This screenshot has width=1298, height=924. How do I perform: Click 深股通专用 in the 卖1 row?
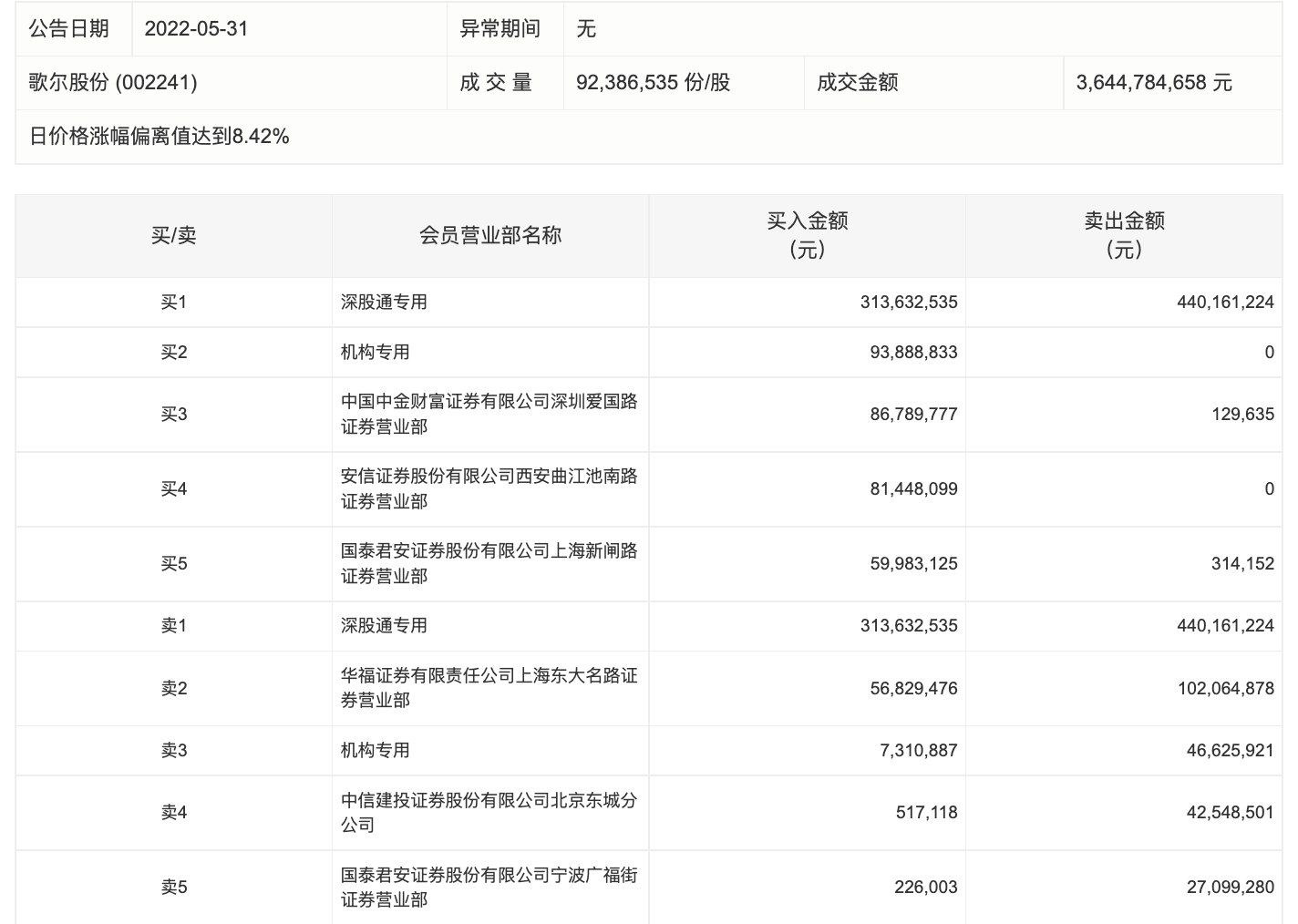pos(384,625)
